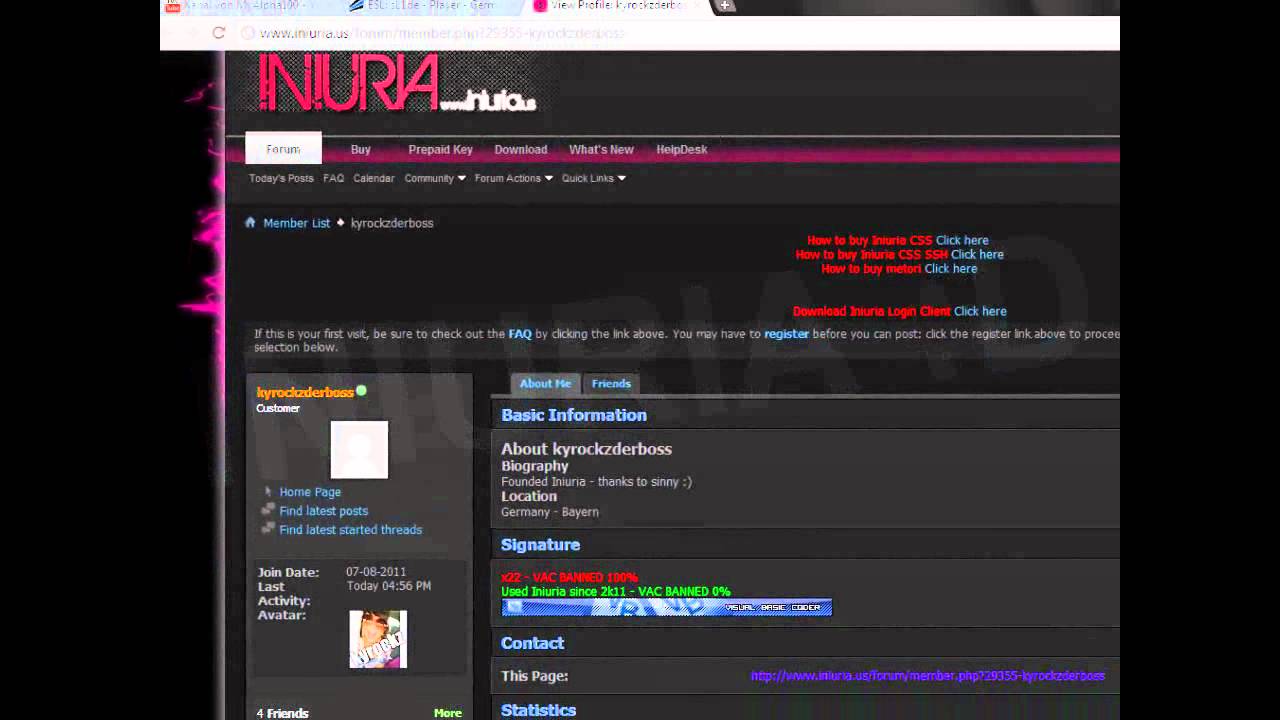The height and width of the screenshot is (720, 1280).
Task: Select the View Profile browser tab
Action: 617,6
